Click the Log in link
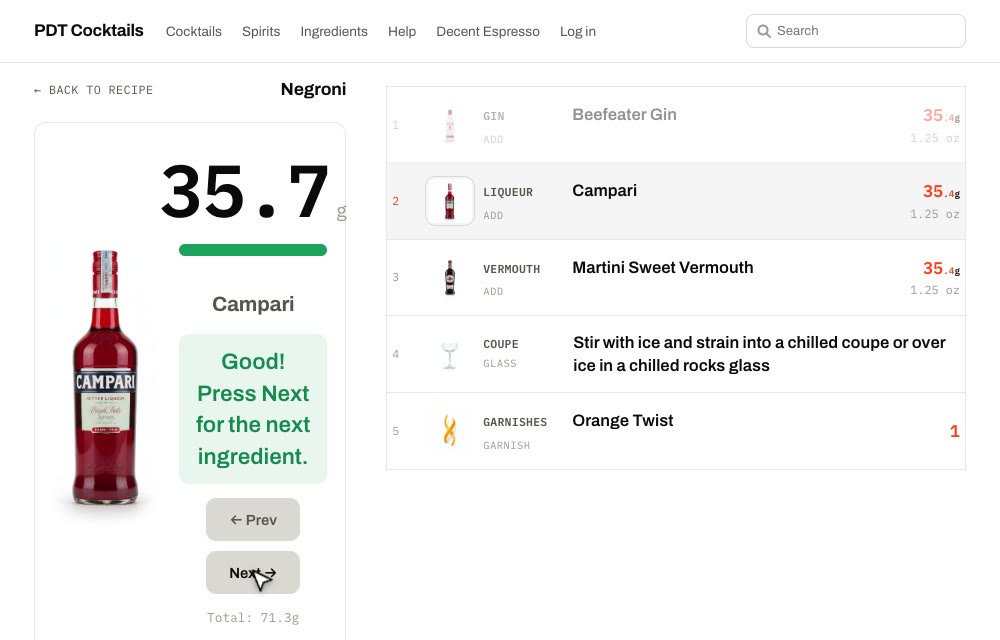Screen dimensions: 1000x640 coord(578,31)
